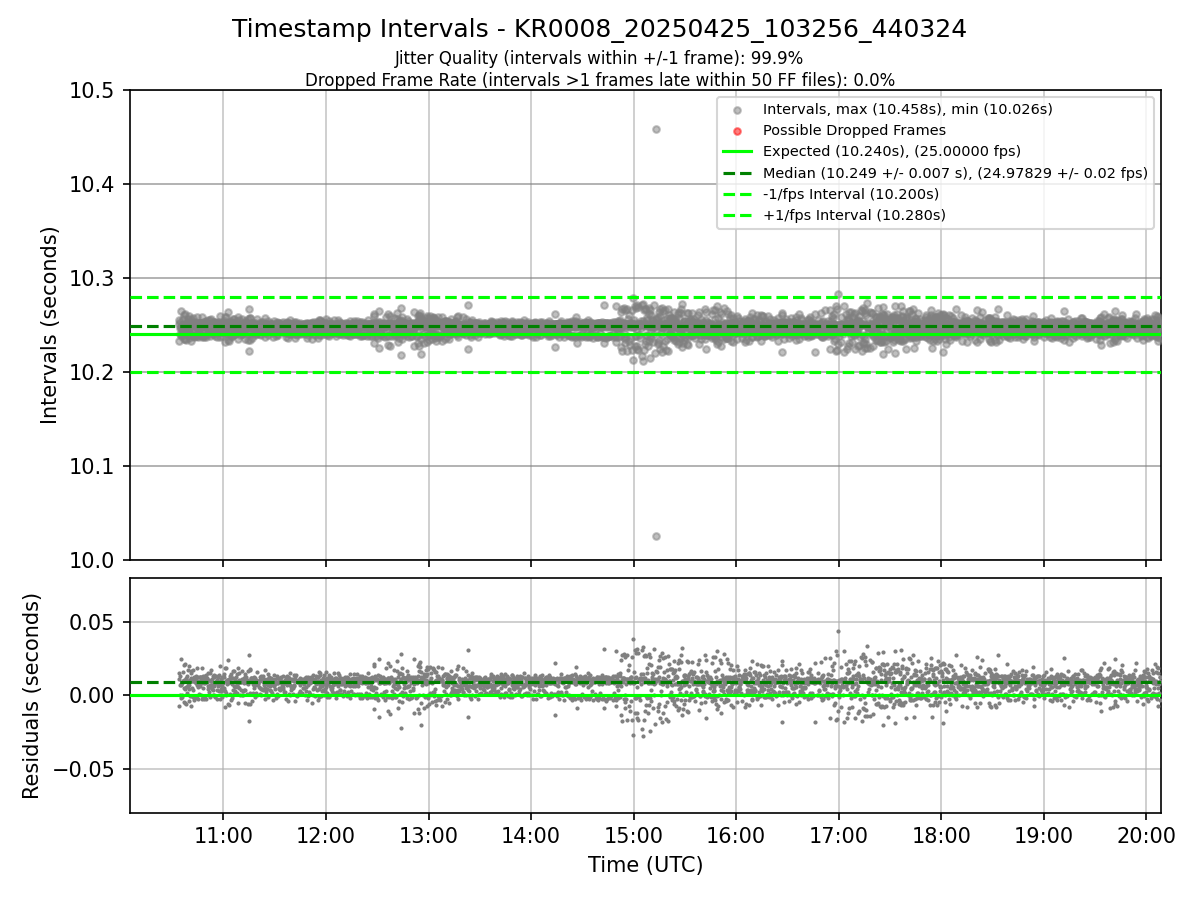
Task: Click legend entry '+1/fps Interval (10.280s)'
Action: [854, 215]
